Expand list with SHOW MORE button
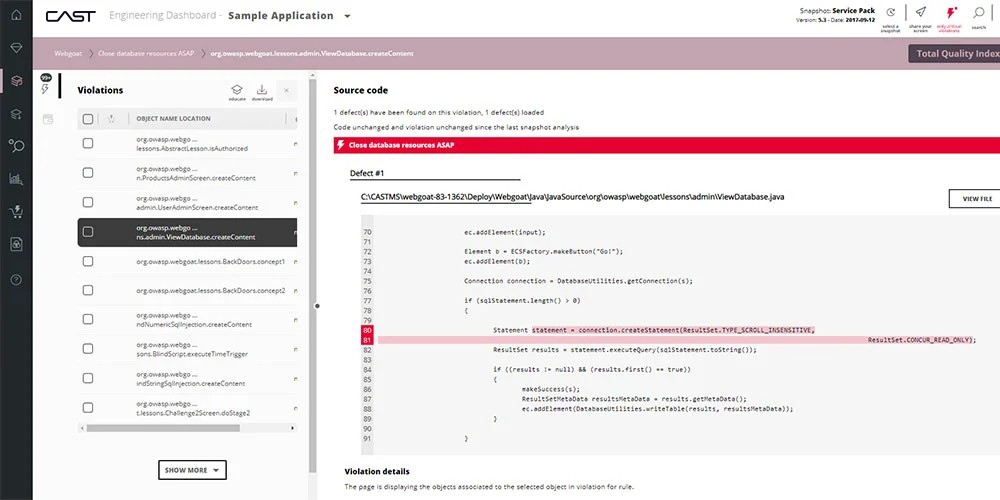Viewport: 1000px width, 500px height. click(192, 470)
